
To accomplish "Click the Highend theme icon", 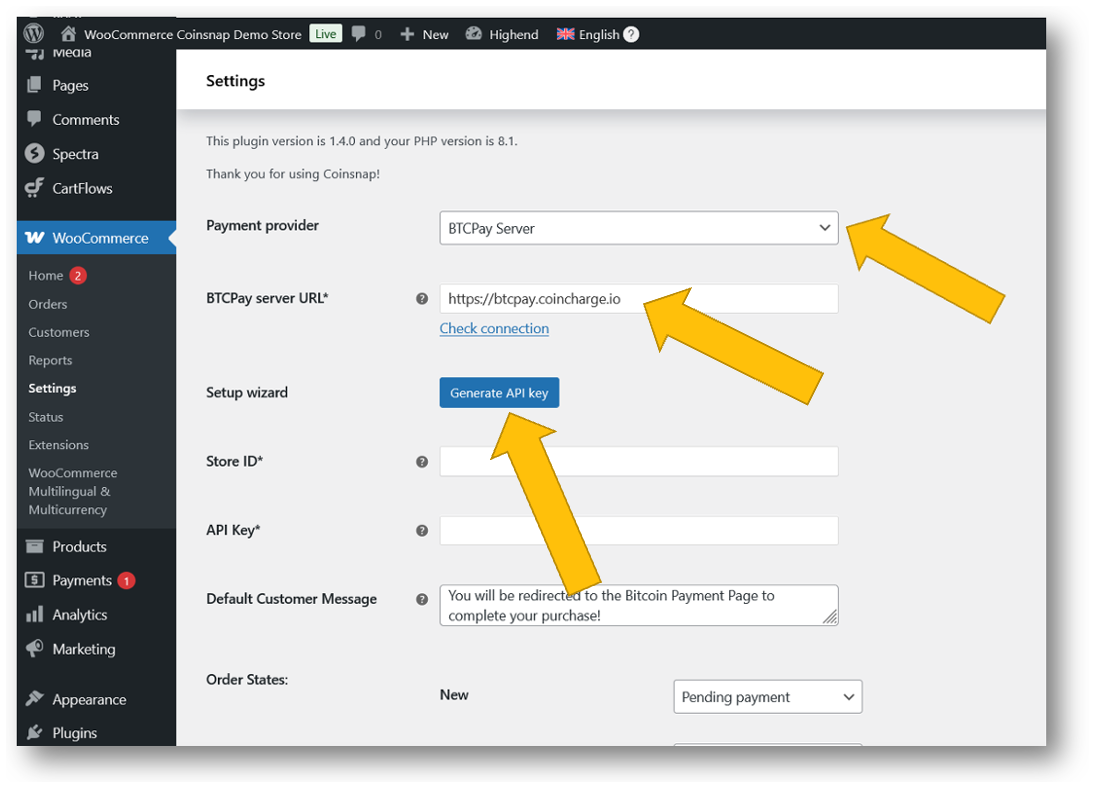I will [473, 33].
